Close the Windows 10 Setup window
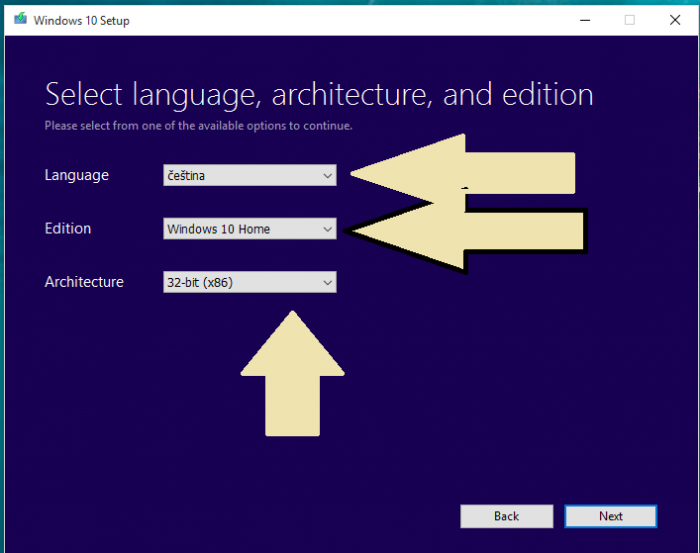The width and height of the screenshot is (700, 553). pyautogui.click(x=675, y=20)
